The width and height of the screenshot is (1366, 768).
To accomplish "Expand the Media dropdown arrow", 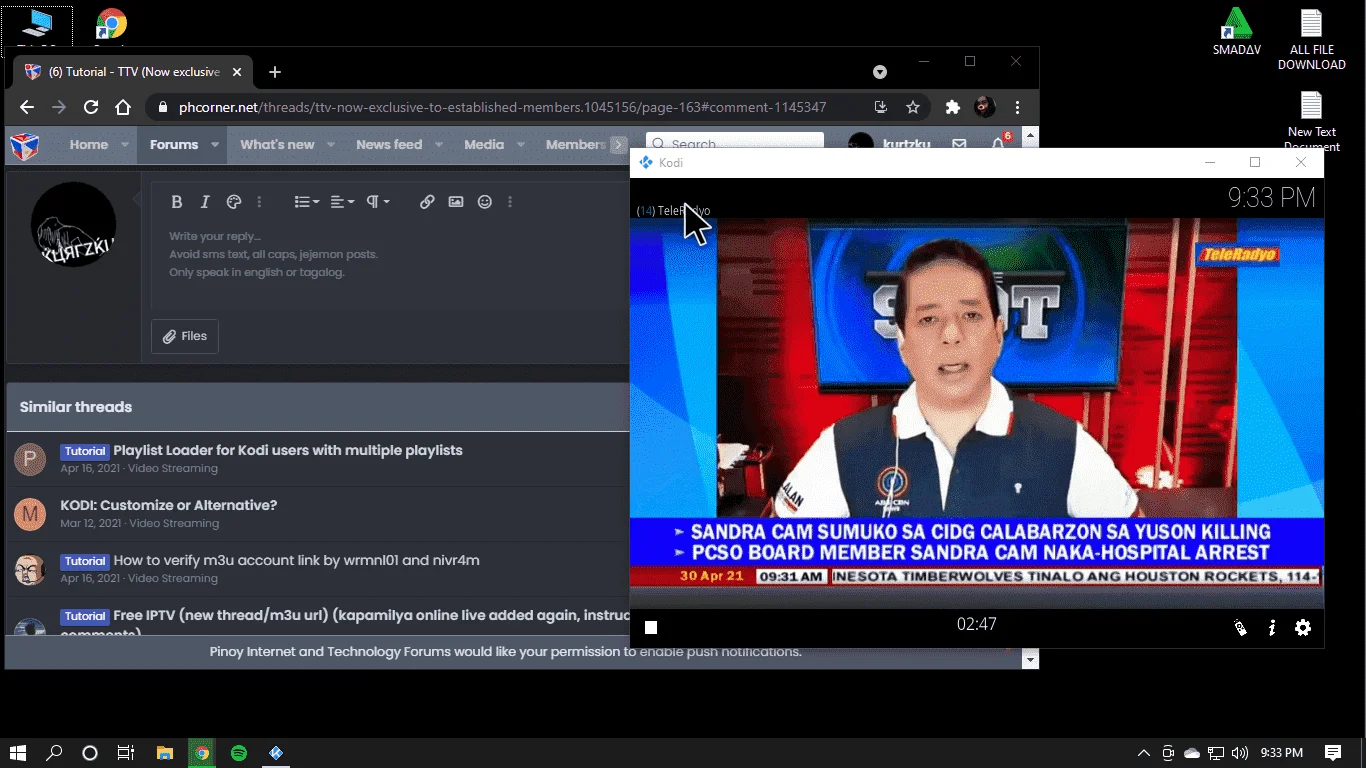I will pos(521,145).
